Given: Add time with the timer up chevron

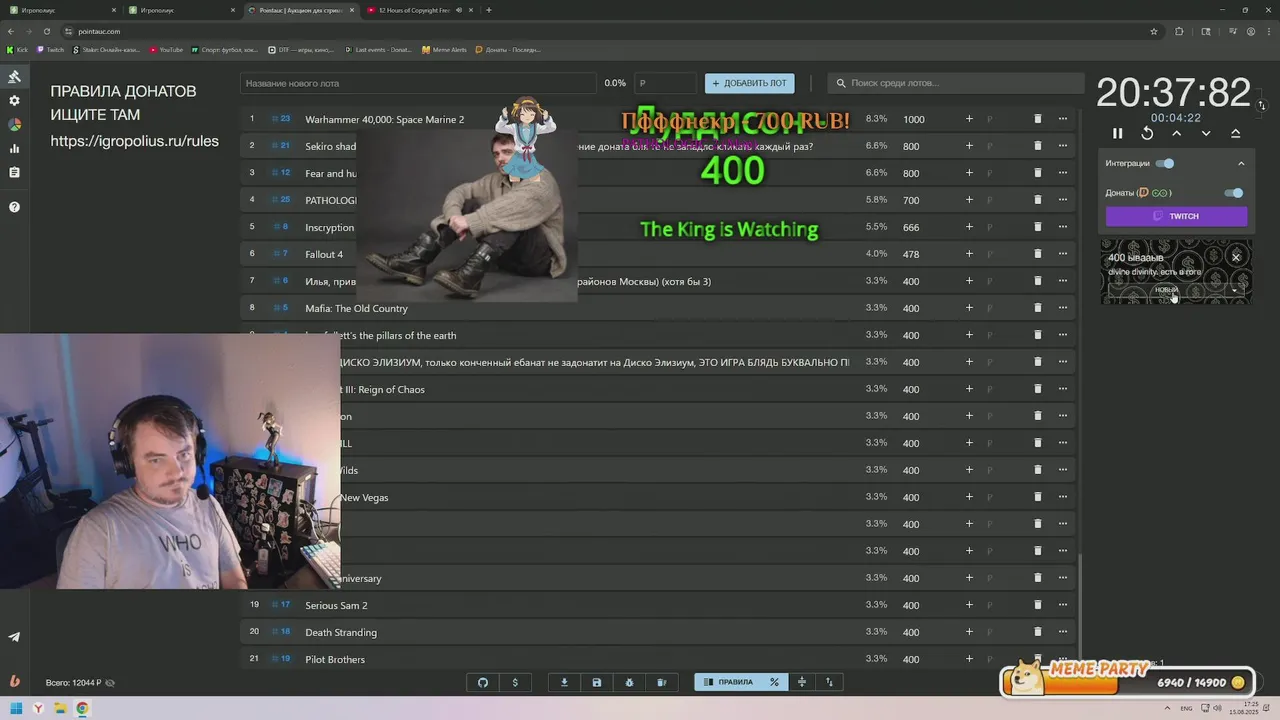Looking at the screenshot, I should pyautogui.click(x=1177, y=133).
